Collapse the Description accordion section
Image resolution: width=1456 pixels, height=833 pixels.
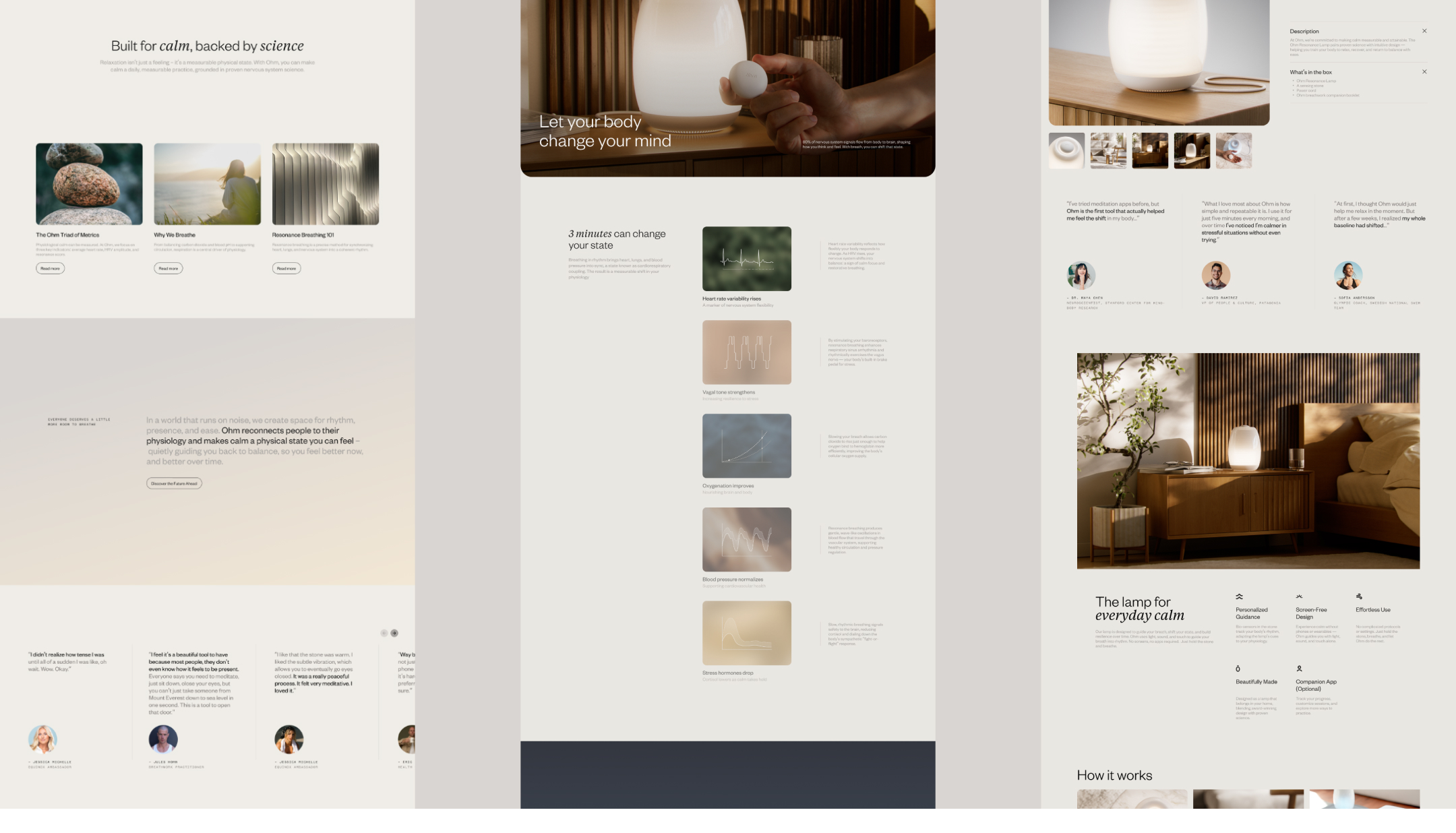pos(1424,31)
